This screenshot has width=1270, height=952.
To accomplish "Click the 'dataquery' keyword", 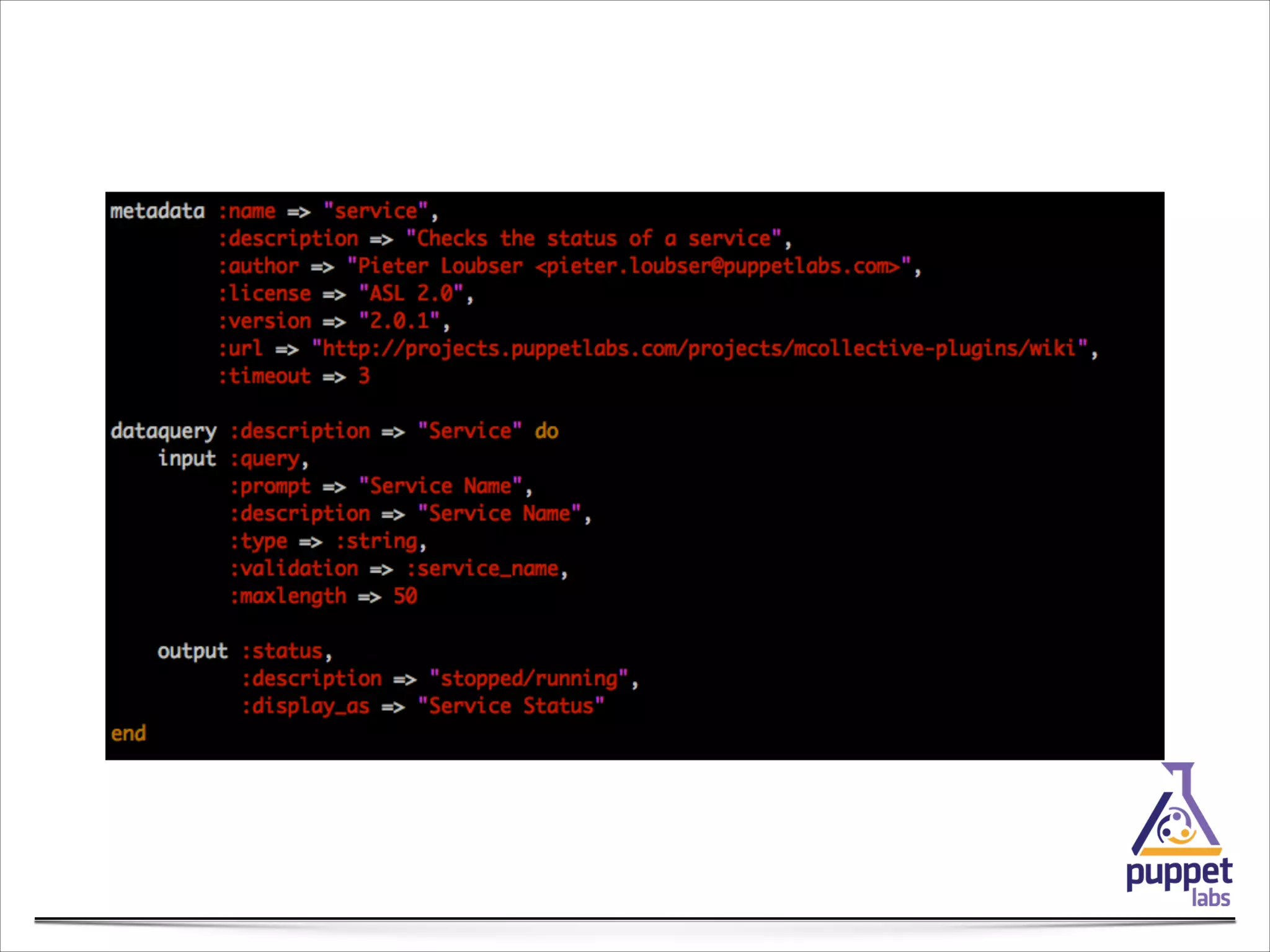I will click(x=164, y=431).
